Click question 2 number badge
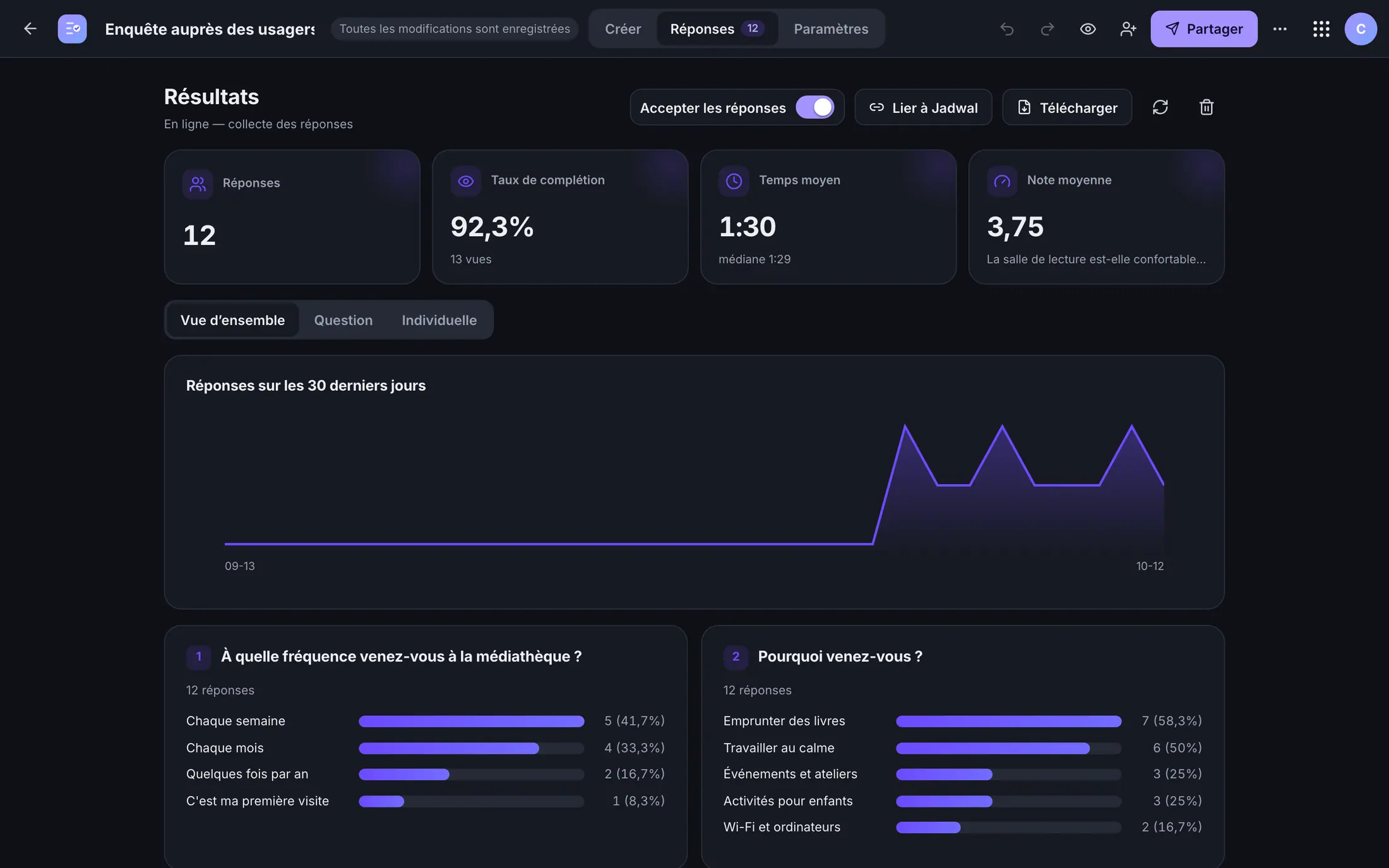This screenshot has height=868, width=1389. coord(736,657)
